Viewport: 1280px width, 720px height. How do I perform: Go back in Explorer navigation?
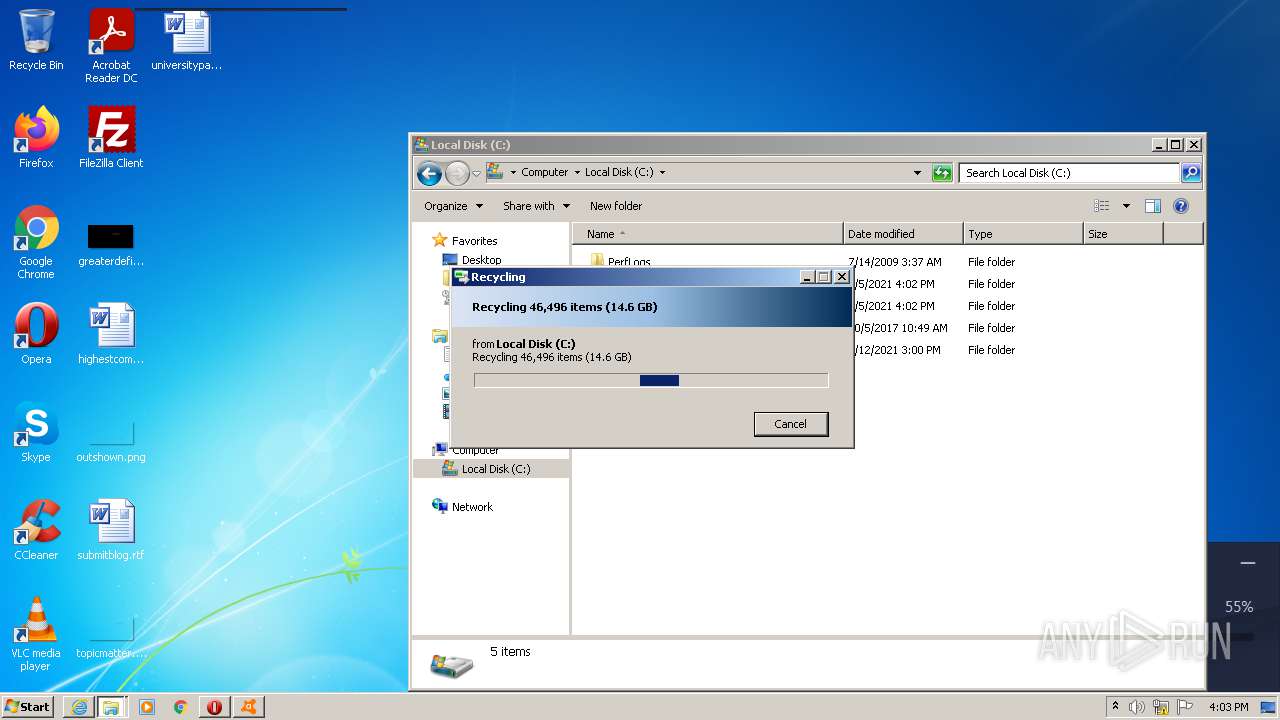tap(430, 173)
